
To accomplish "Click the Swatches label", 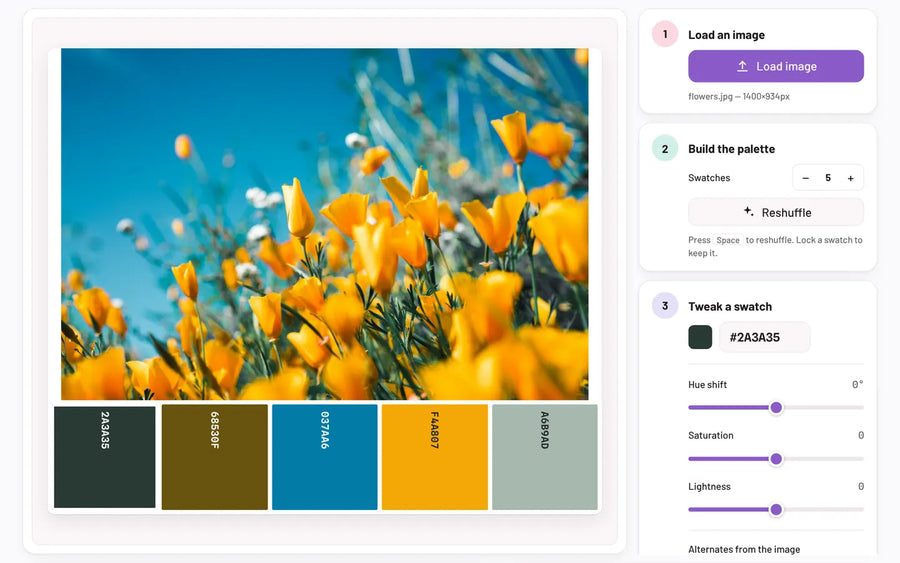I will point(709,178).
